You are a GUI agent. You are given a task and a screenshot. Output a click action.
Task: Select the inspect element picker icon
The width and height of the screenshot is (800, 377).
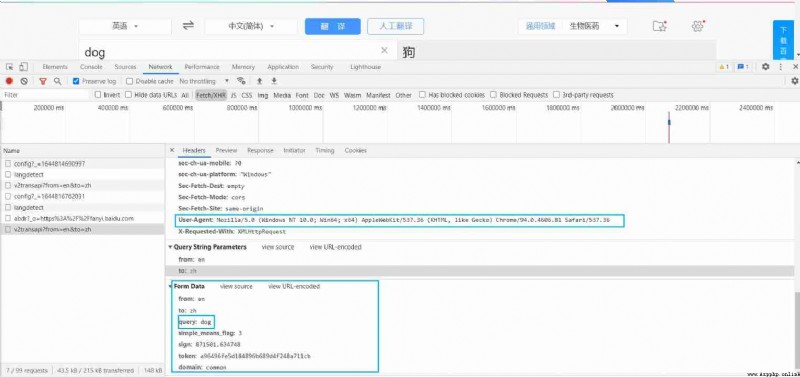coord(10,67)
